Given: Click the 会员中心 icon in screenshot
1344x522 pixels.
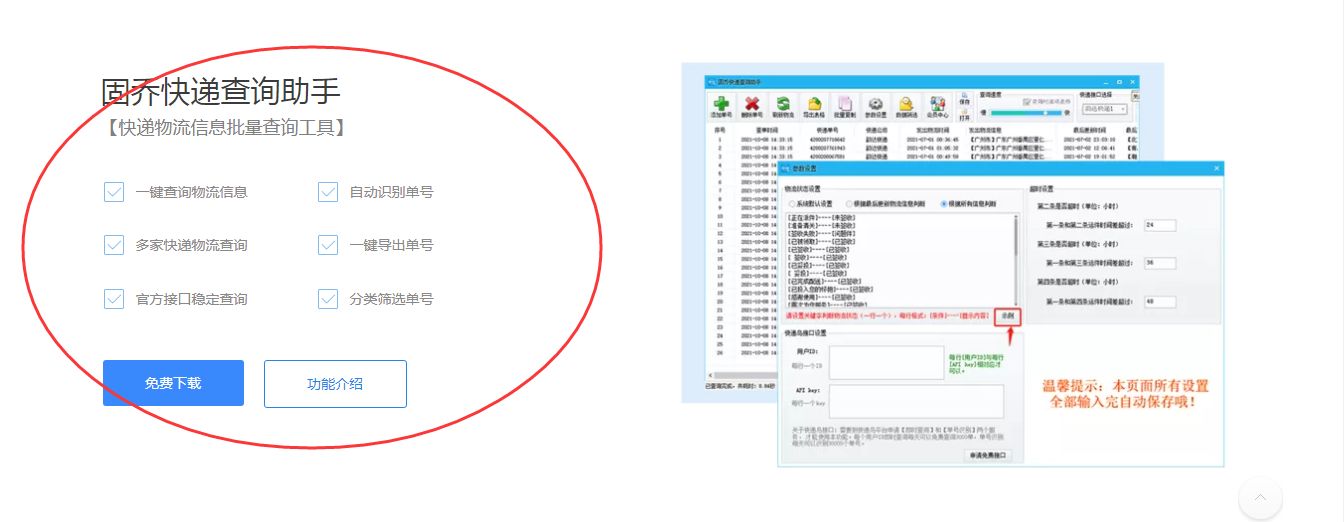Looking at the screenshot, I should [938, 106].
